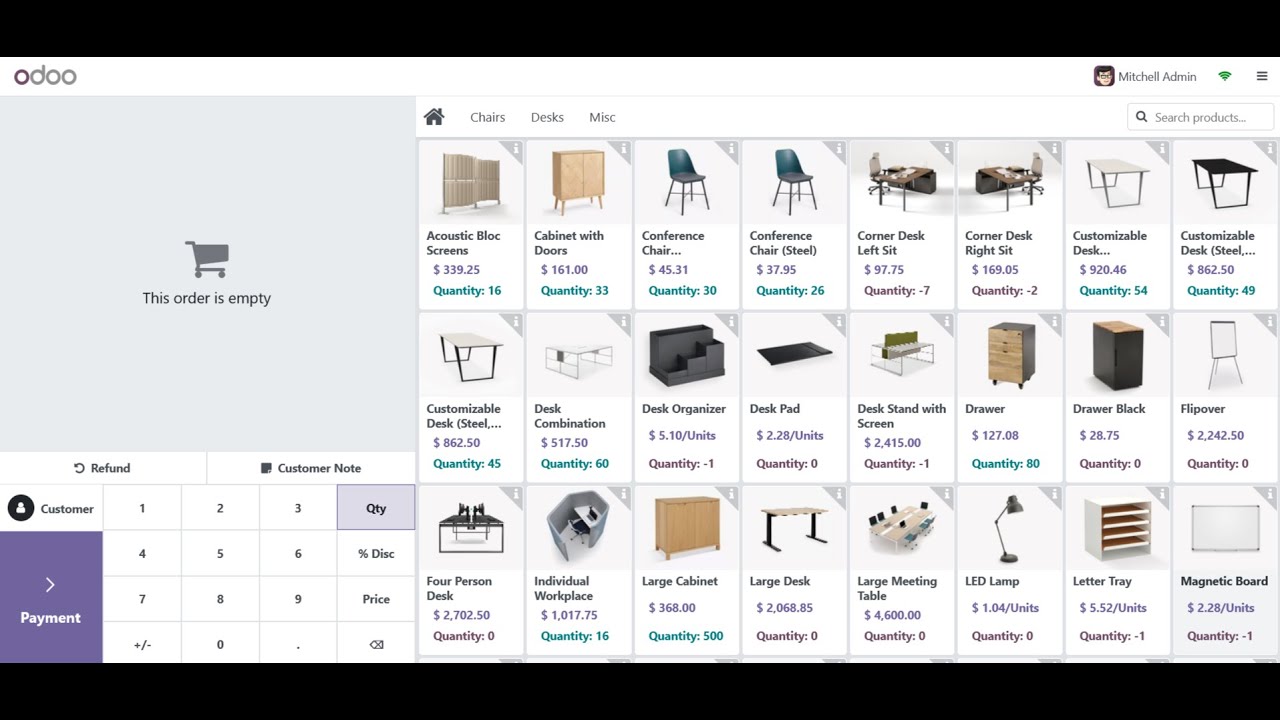Click the Odoo logo
The image size is (1280, 720).
click(x=45, y=76)
